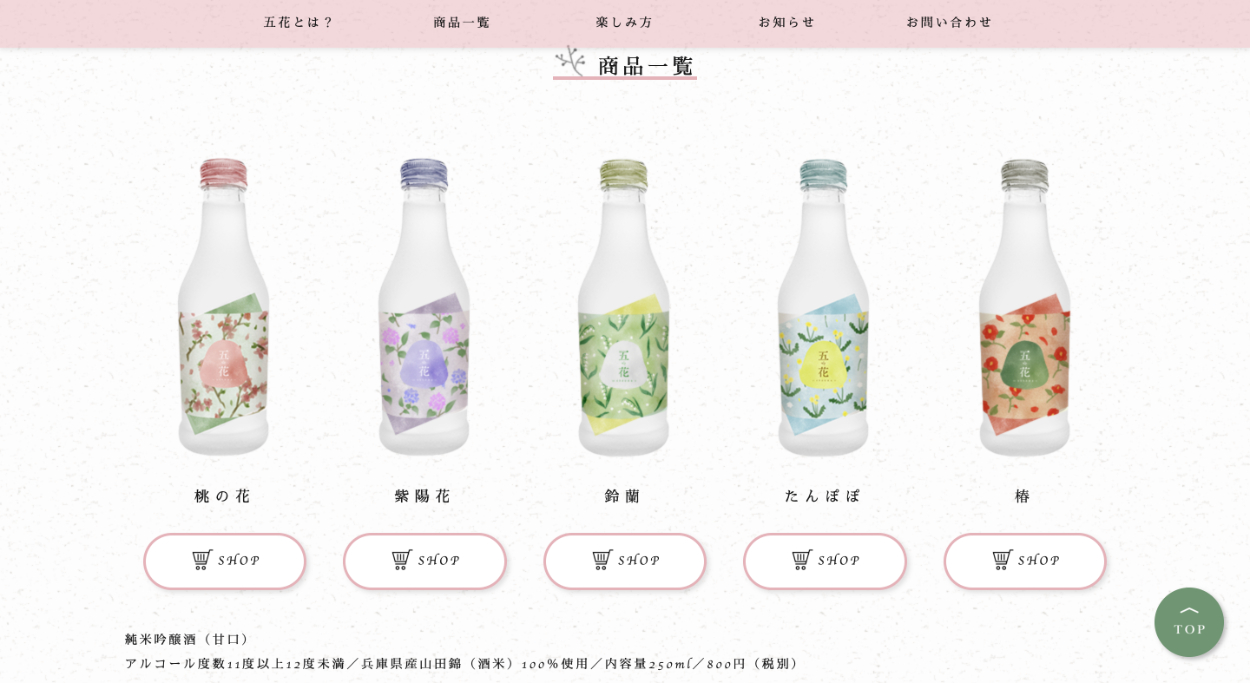1250x683 pixels.
Task: Open the 楽しみ方 navigation link
Action: [x=624, y=22]
